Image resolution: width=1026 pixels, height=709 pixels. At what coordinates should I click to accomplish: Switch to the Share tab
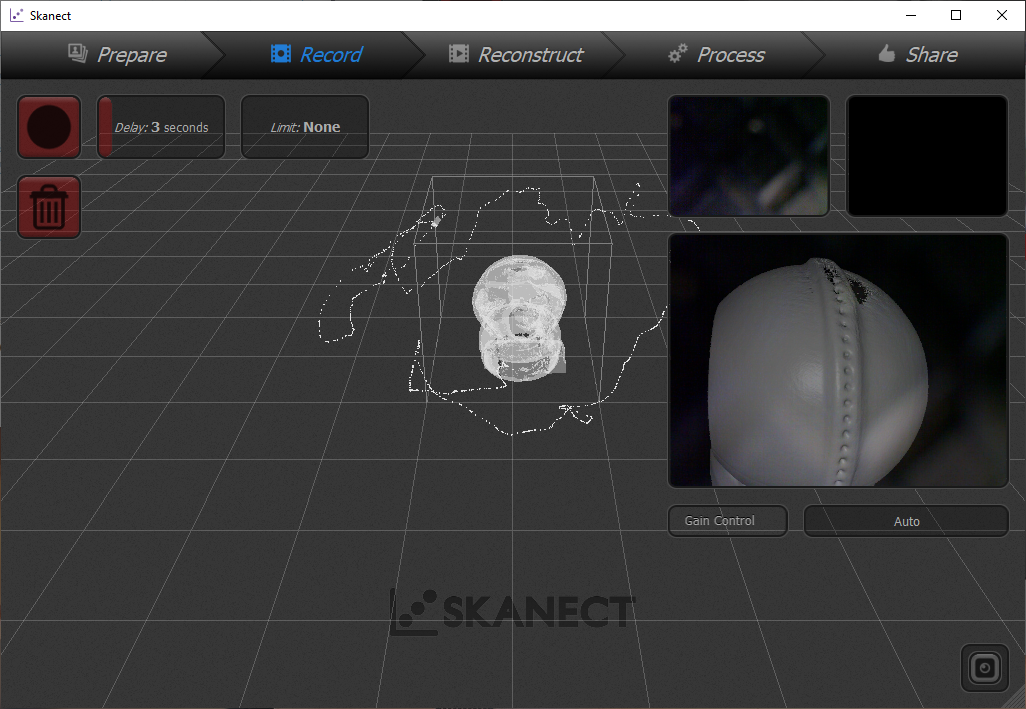click(917, 55)
